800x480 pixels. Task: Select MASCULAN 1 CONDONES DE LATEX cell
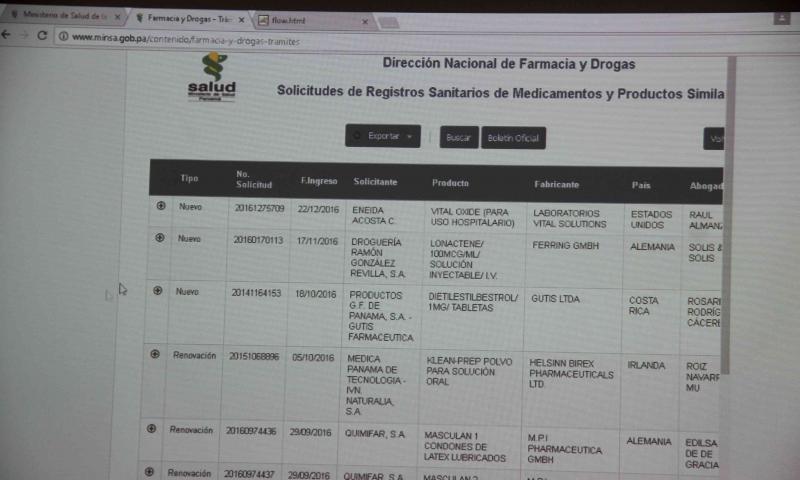pyautogui.click(x=464, y=447)
